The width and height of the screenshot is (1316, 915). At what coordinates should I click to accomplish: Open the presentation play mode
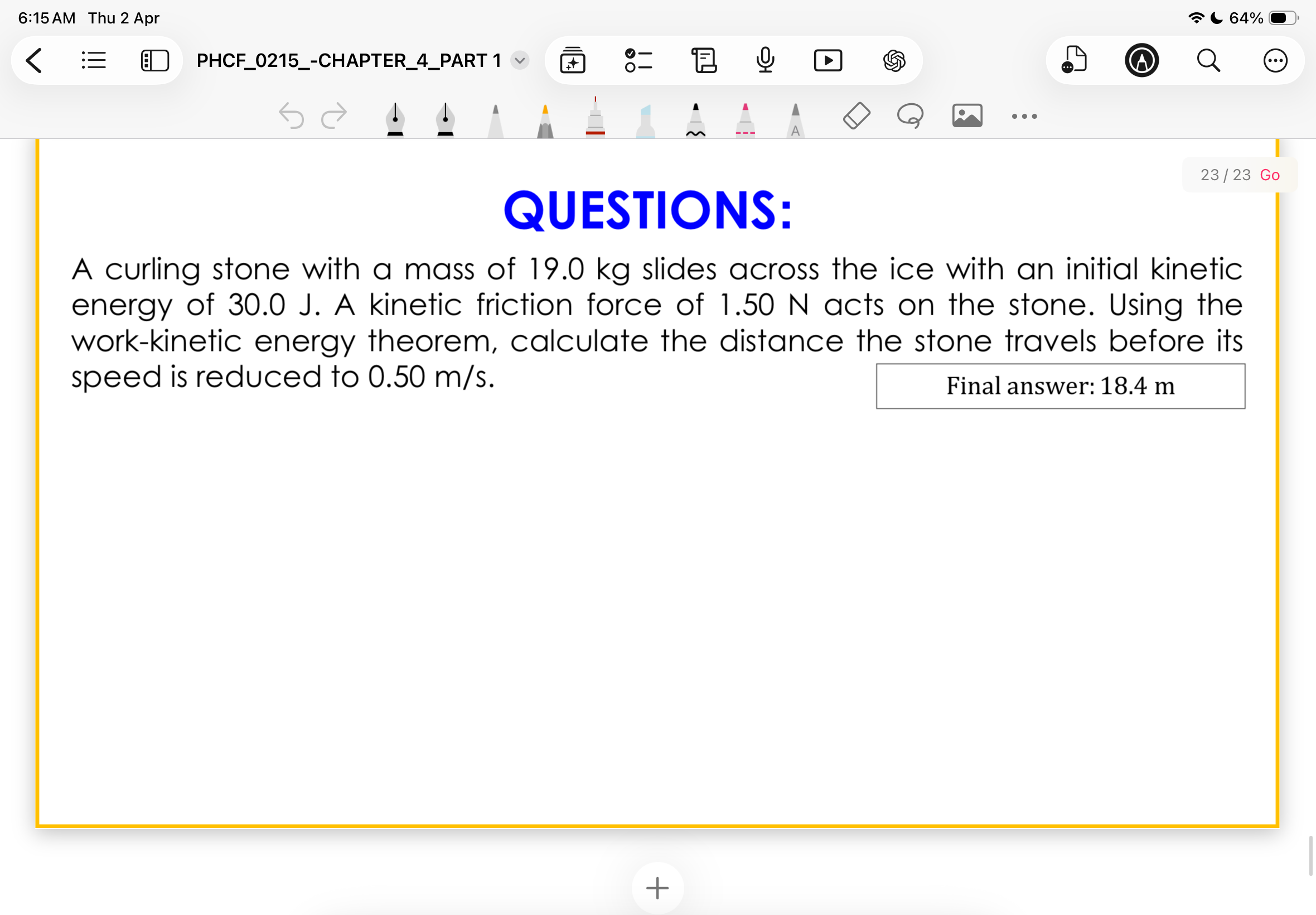tap(828, 60)
